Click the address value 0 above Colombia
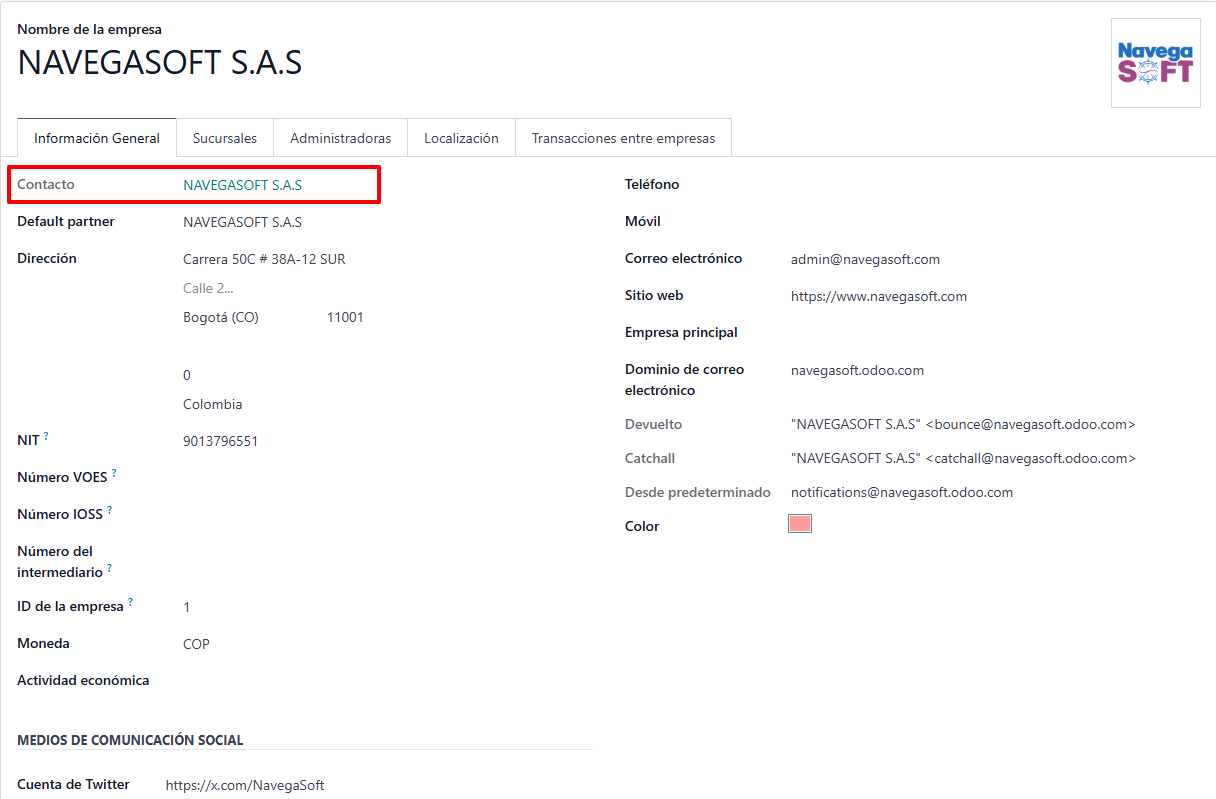The width and height of the screenshot is (1216, 799). pos(187,375)
